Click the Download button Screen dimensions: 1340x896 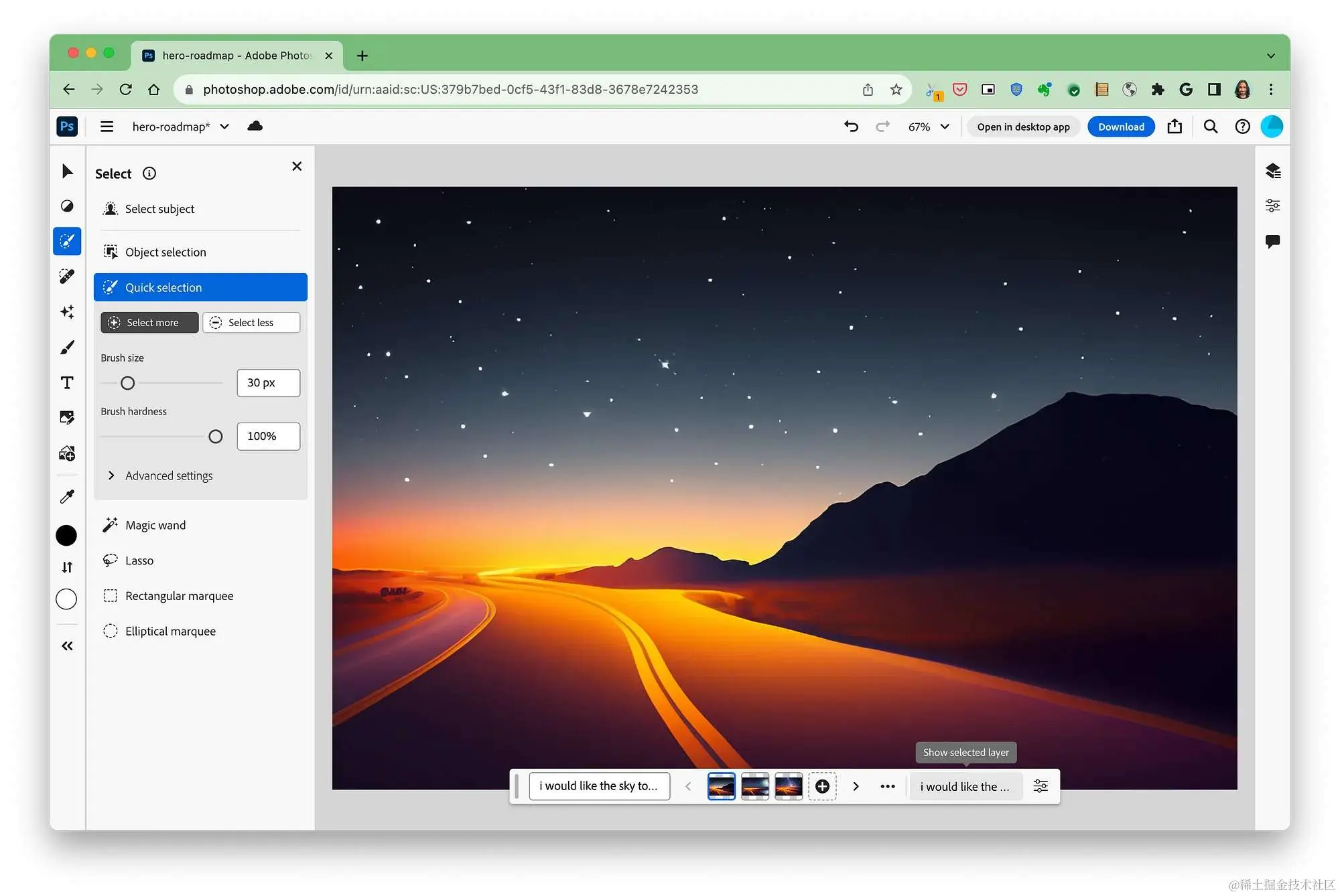[x=1120, y=127]
